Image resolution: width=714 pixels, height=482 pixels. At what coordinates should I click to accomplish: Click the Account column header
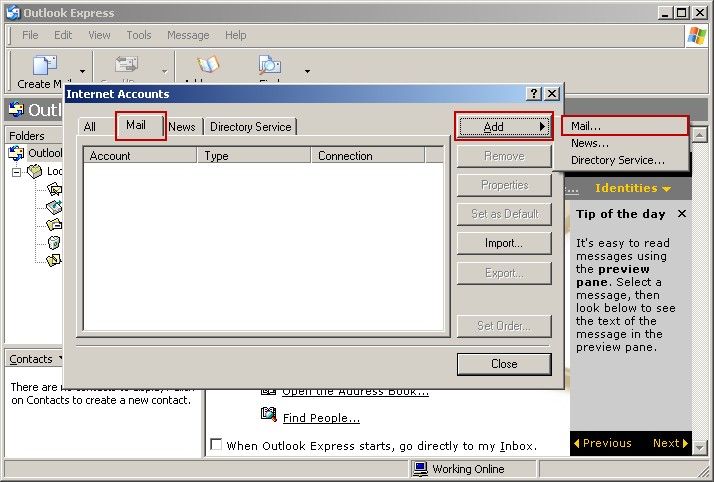pos(140,156)
